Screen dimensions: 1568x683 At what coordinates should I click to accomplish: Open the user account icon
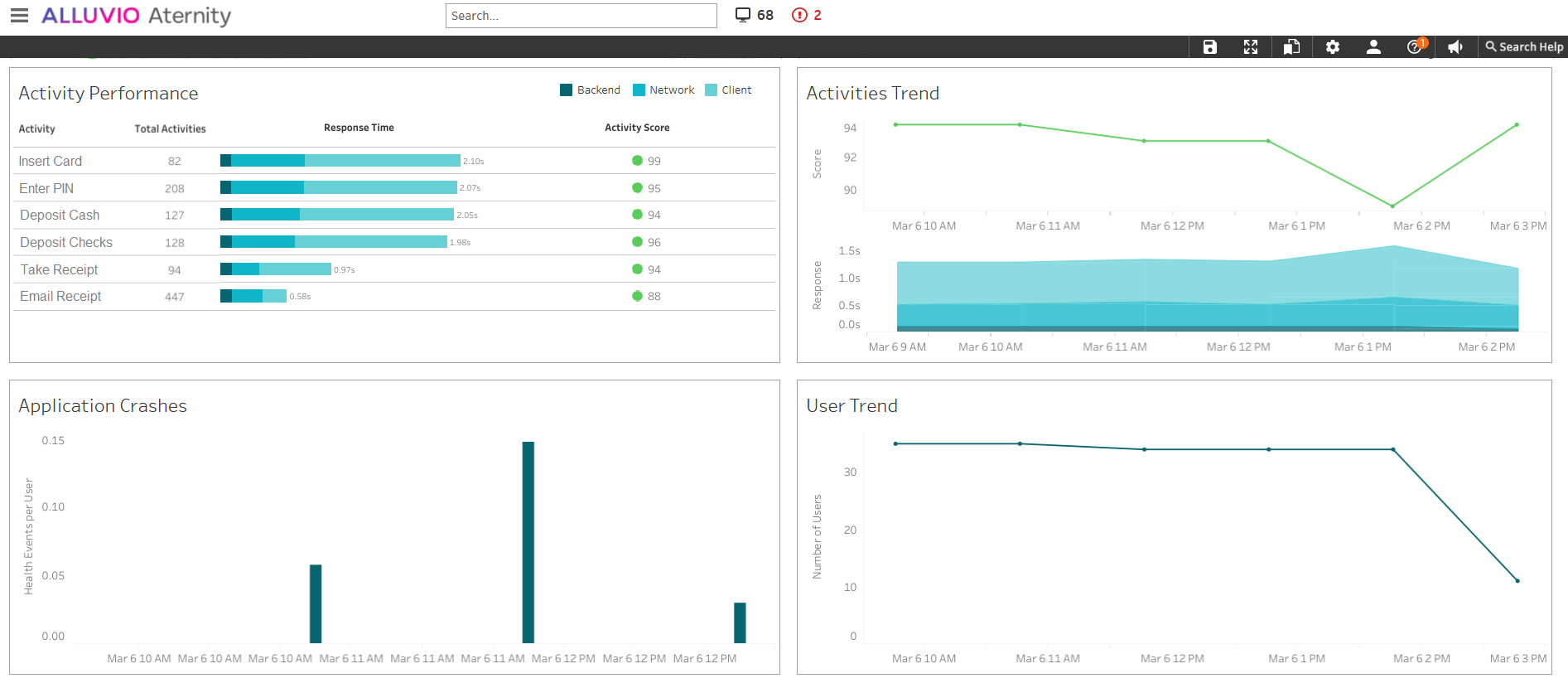point(1373,47)
